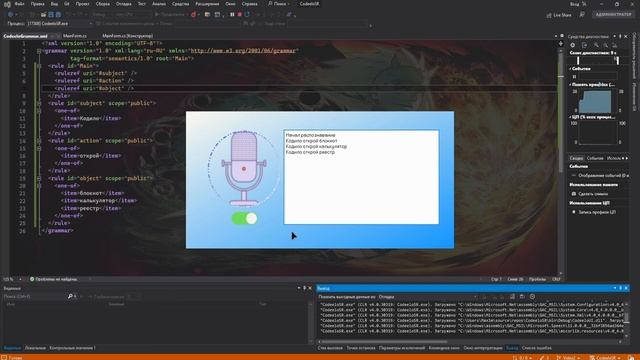This screenshot has width=640, height=360.
Task: Click the microphone image in the app window
Action: [244, 169]
